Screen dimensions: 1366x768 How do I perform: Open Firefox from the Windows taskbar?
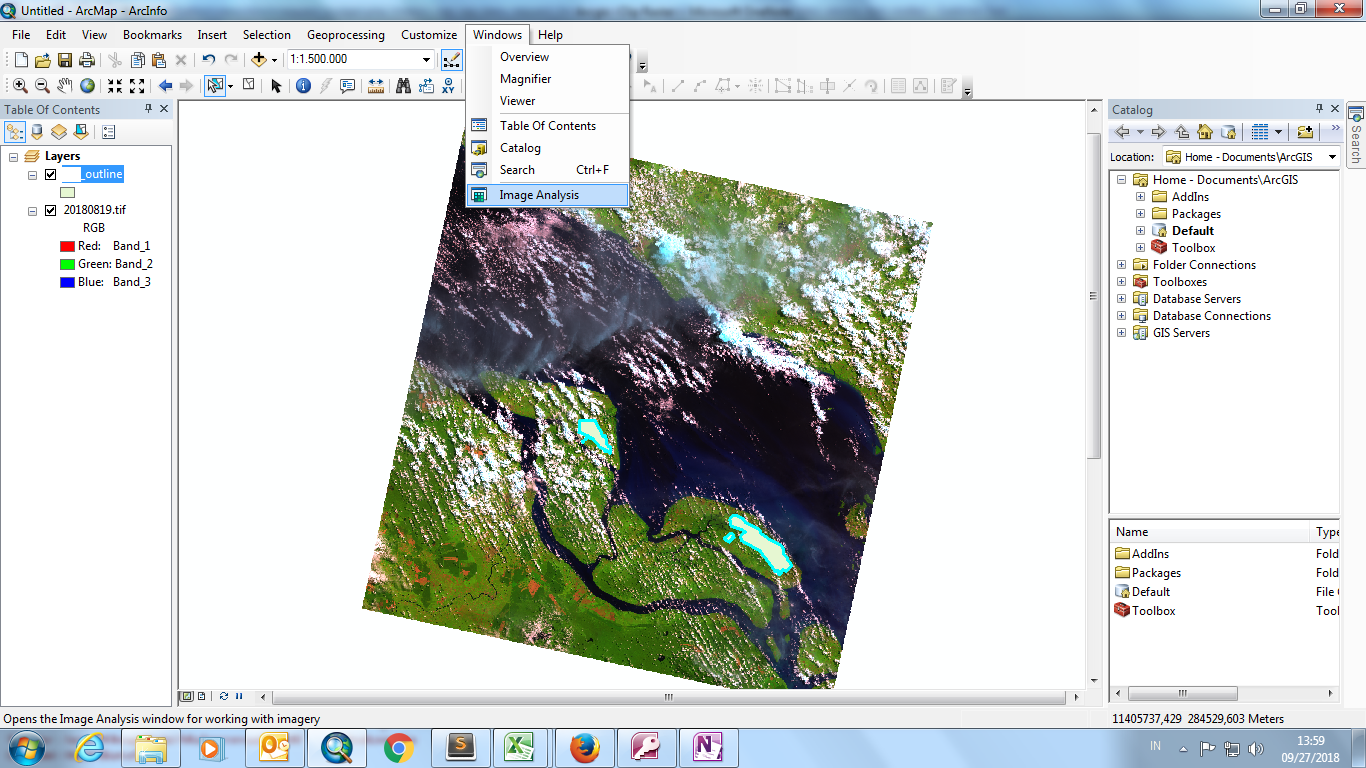[584, 747]
